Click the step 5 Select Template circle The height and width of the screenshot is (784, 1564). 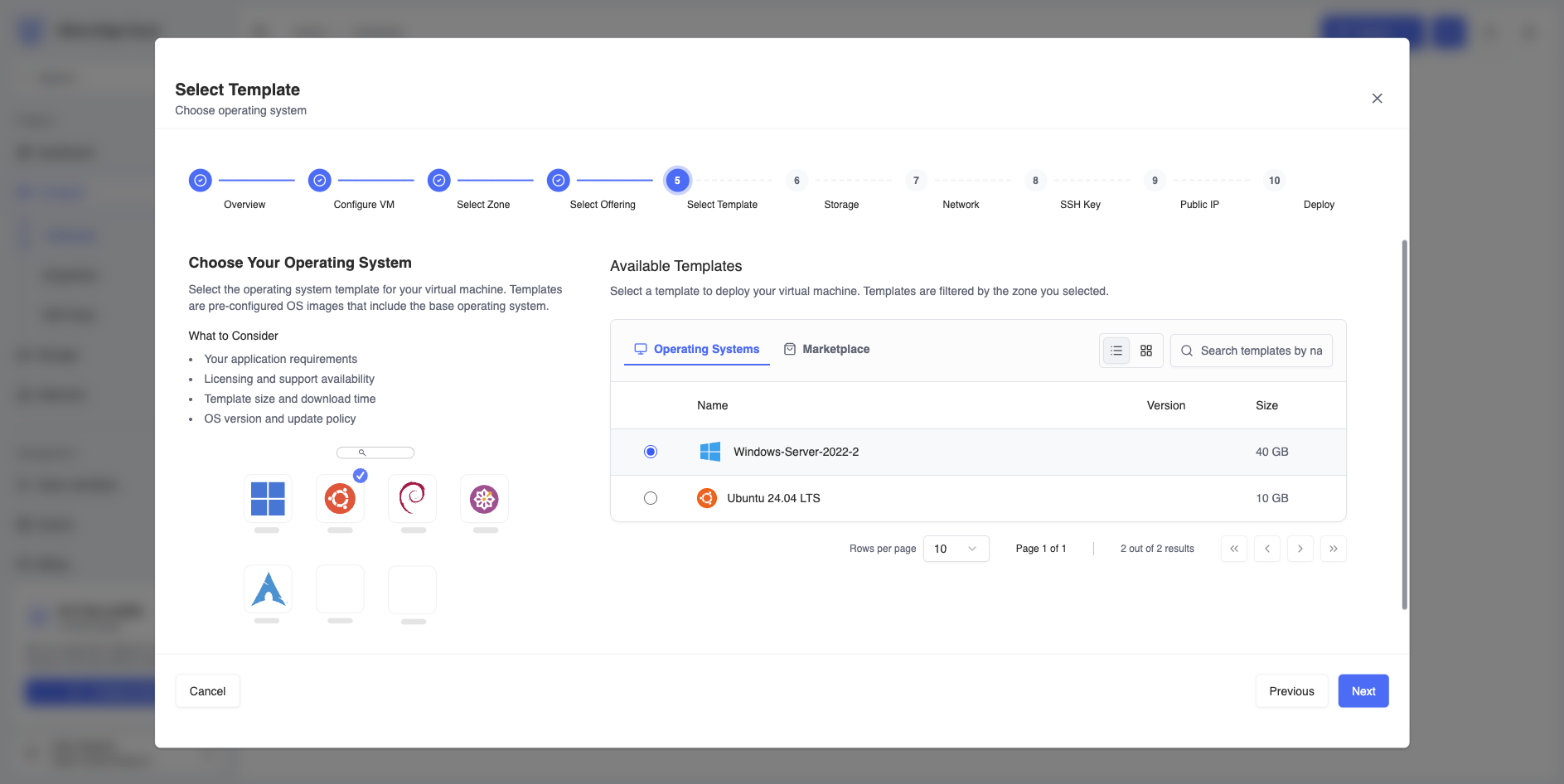point(677,180)
